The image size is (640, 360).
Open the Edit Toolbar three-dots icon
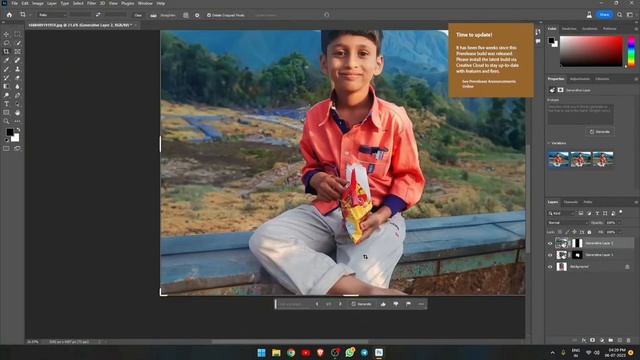[x=17, y=121]
